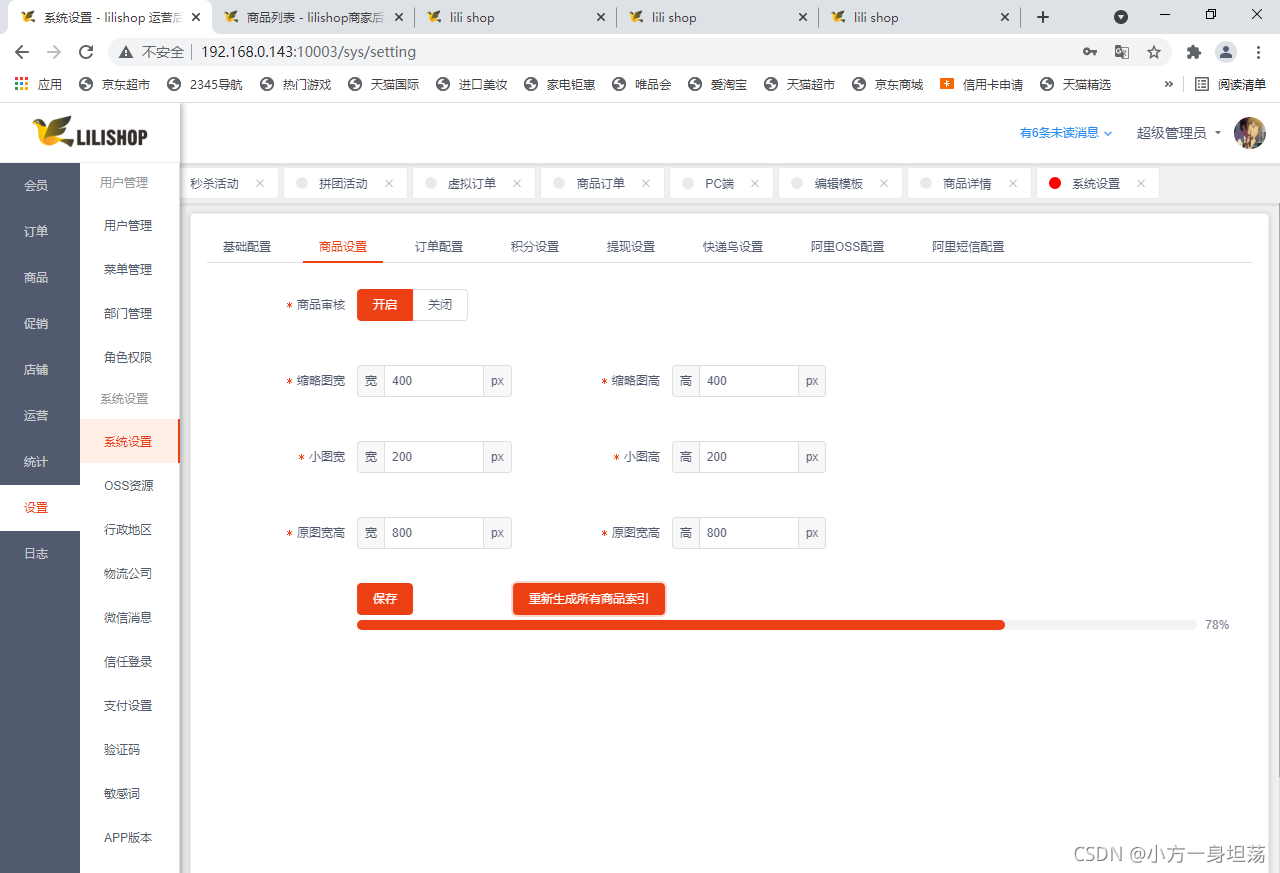The width and height of the screenshot is (1280, 873).
Task: Open 用户管理 in the submenu
Action: point(129,225)
